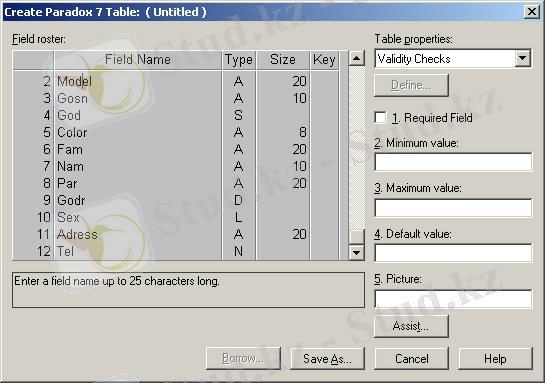Close the Create Paradox 7 Table dialog
Image resolution: width=545 pixels, height=383 pixels.
532,12
